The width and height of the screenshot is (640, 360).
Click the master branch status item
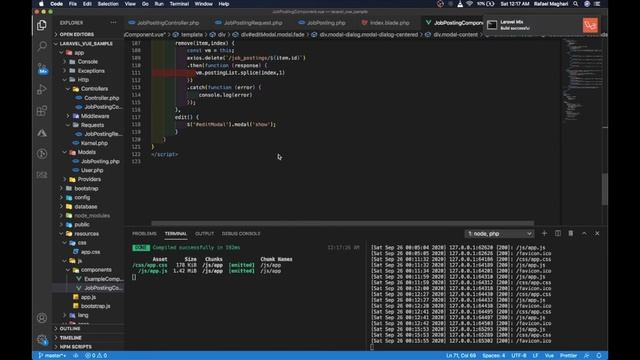pyautogui.click(x=52, y=356)
